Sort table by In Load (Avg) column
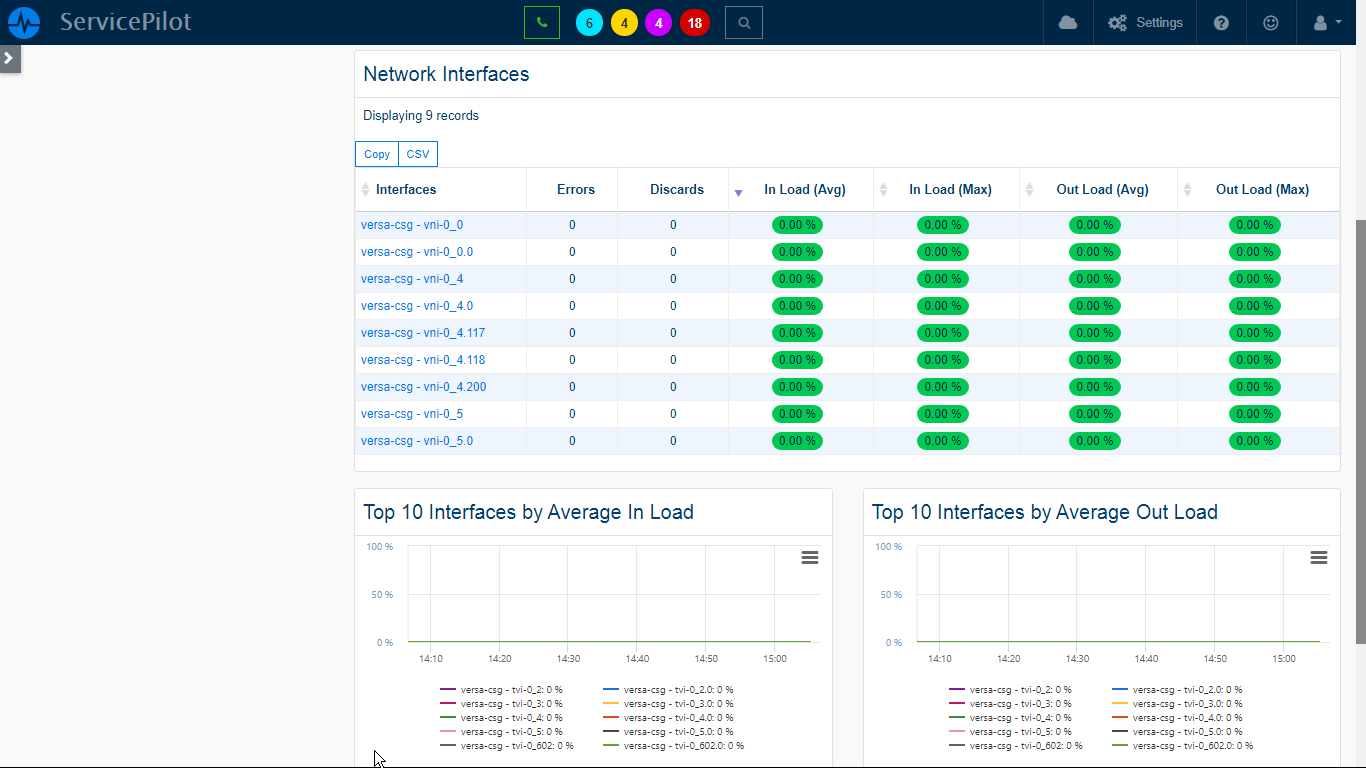This screenshot has width=1366, height=768. (x=804, y=190)
